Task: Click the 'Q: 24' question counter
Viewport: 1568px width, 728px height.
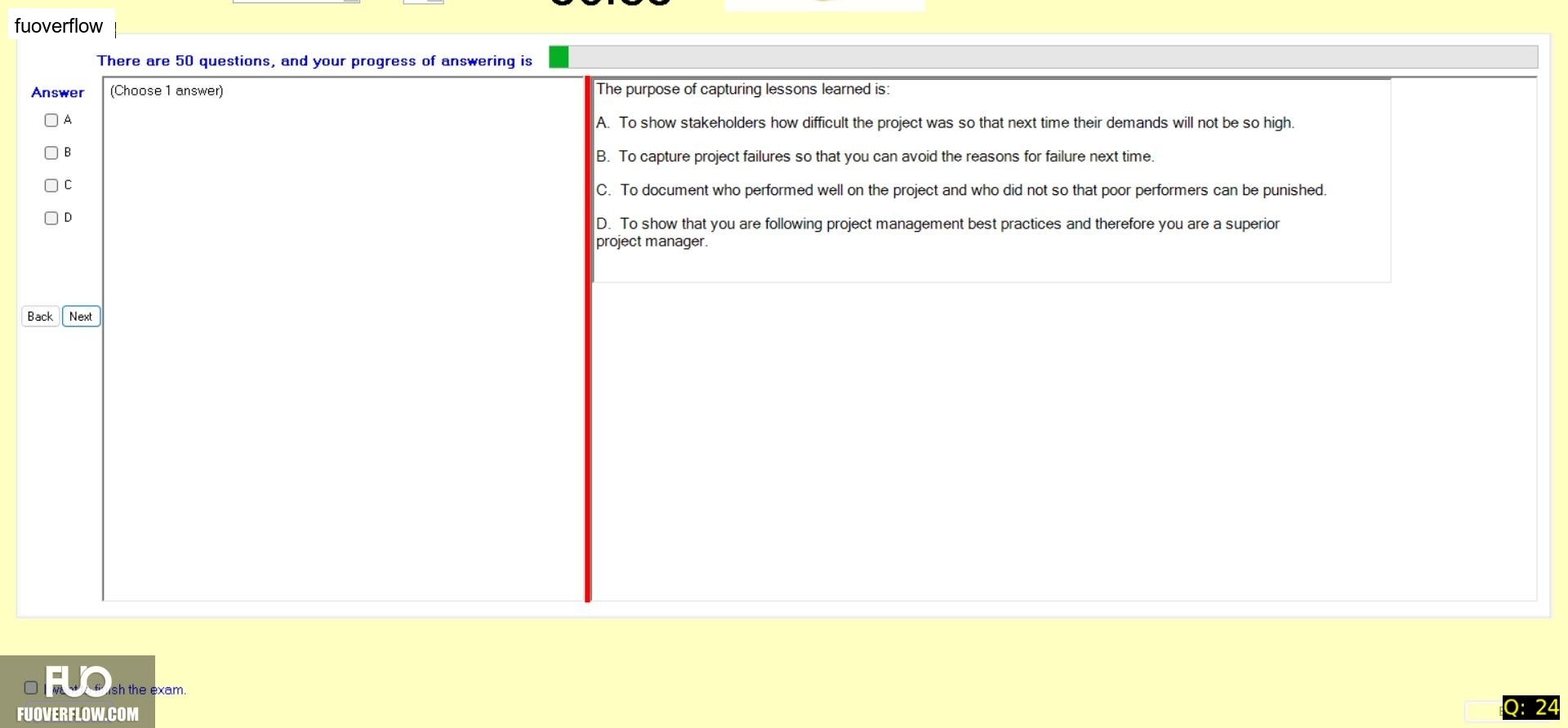Action: tap(1530, 708)
